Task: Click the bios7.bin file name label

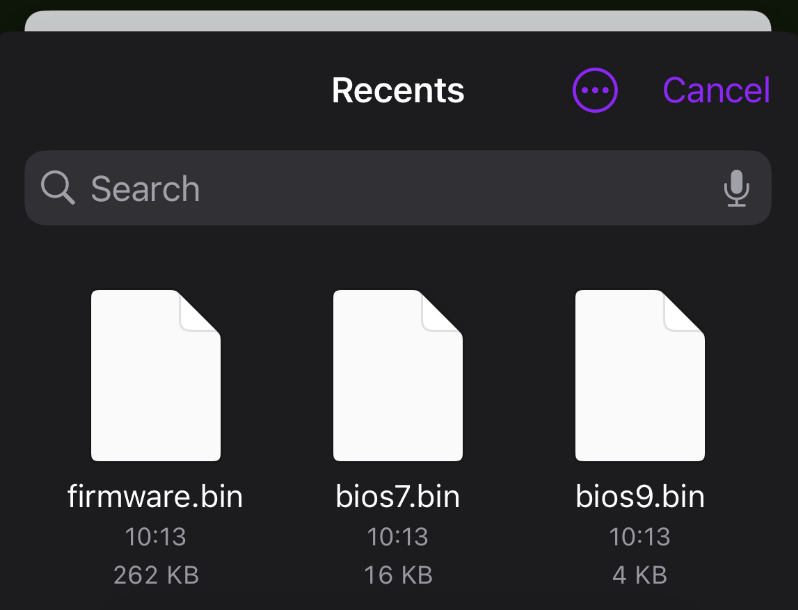Action: click(x=398, y=497)
